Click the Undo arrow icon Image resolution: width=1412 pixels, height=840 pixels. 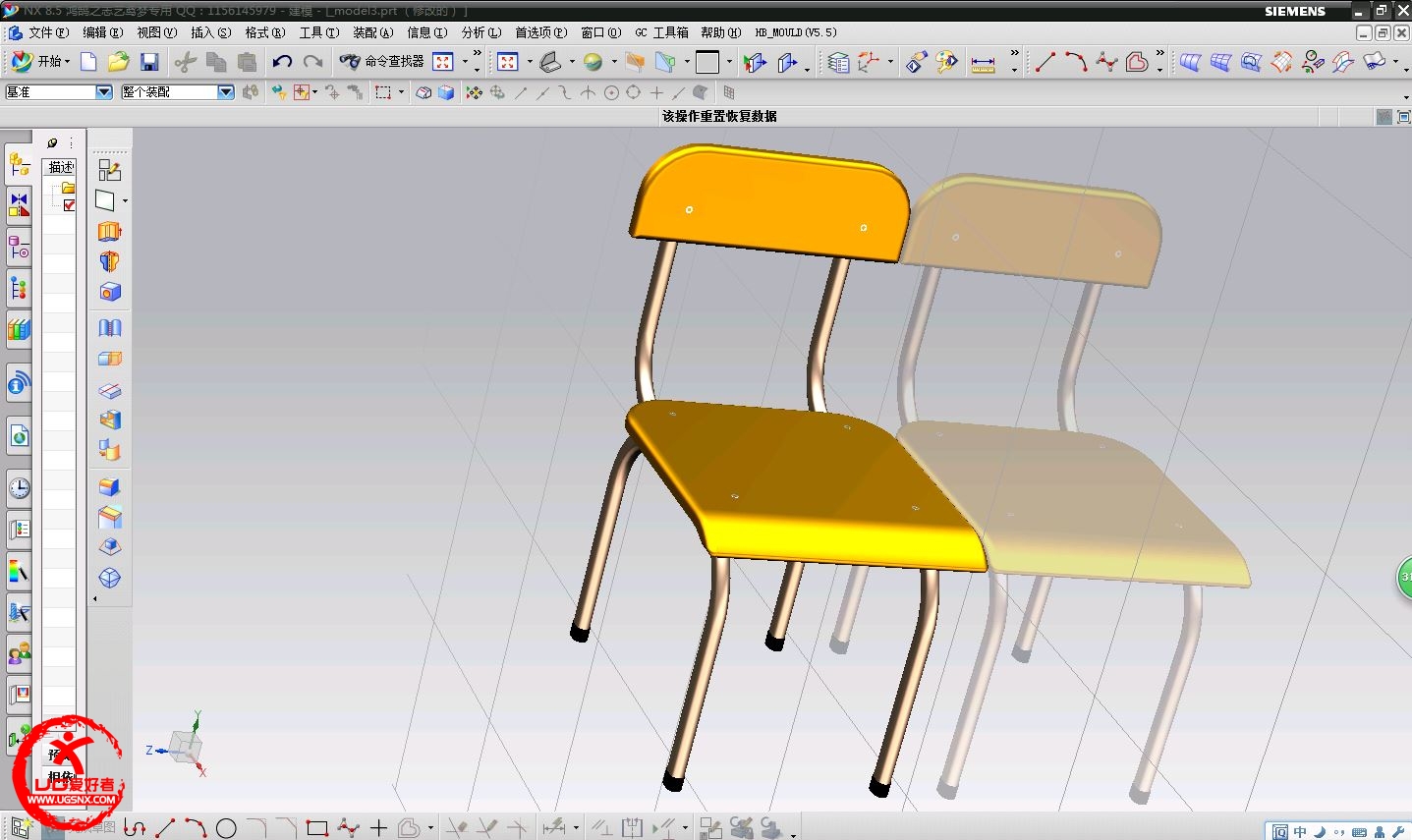pos(282,62)
